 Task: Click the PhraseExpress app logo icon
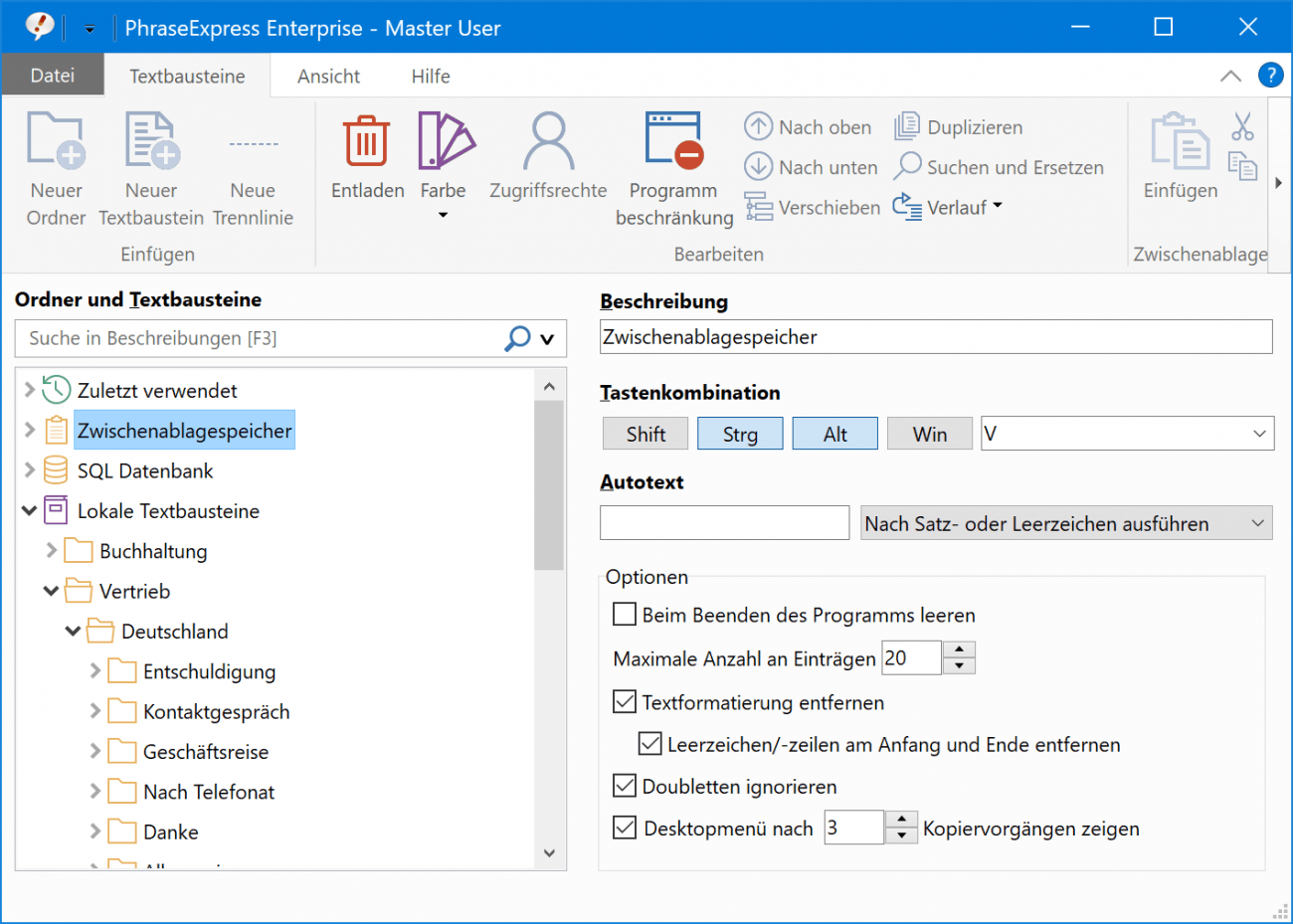tap(40, 26)
